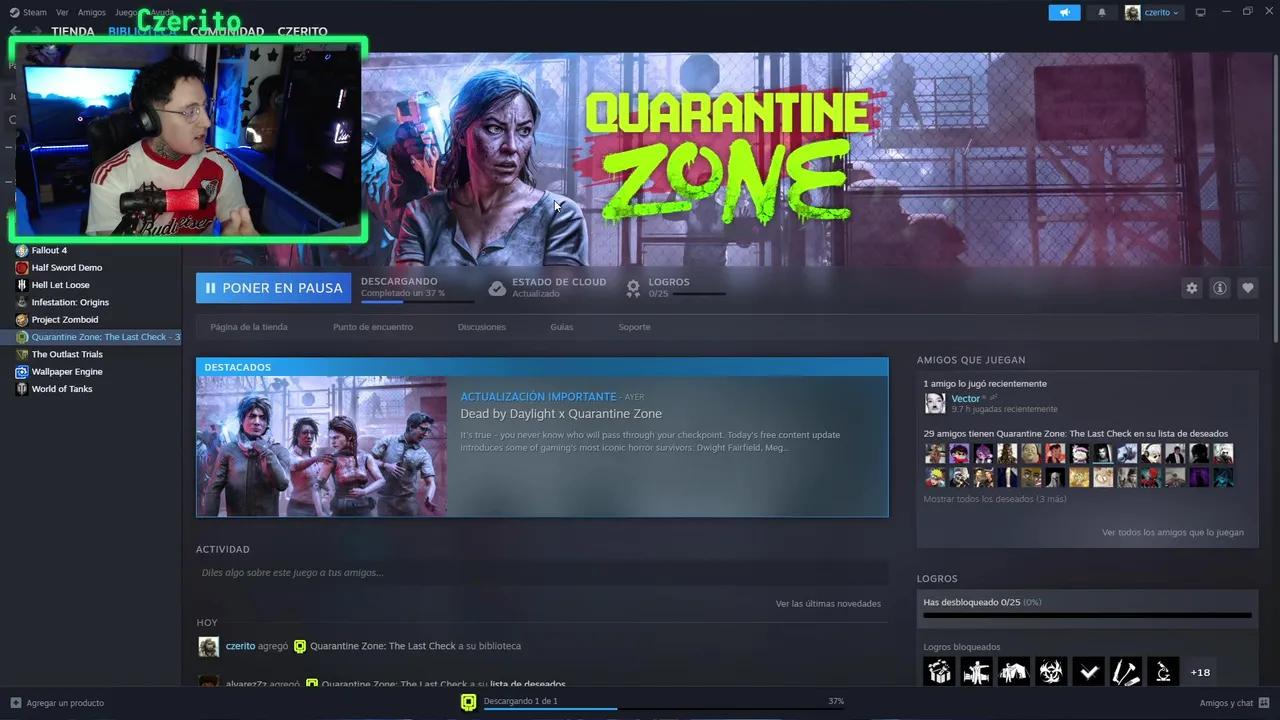The height and width of the screenshot is (720, 1280).
Task: Click czerito avatar in activity feed
Action: coord(208,646)
